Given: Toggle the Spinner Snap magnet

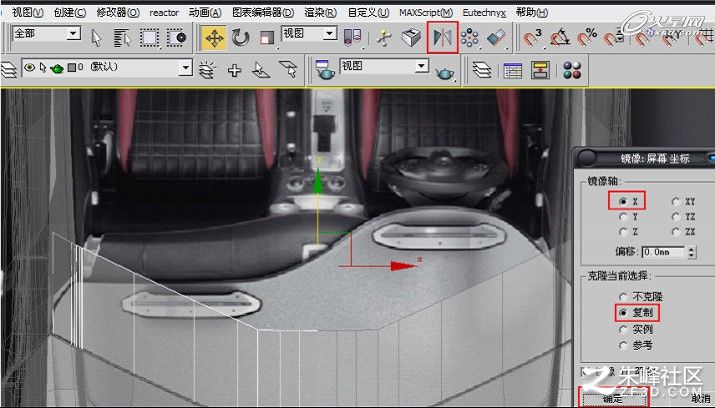Looking at the screenshot, I should [614, 37].
